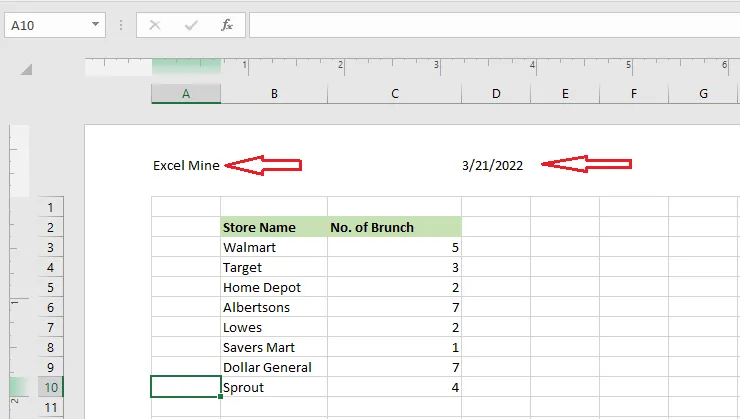Click the Cancel X icon in formula bar

154,25
